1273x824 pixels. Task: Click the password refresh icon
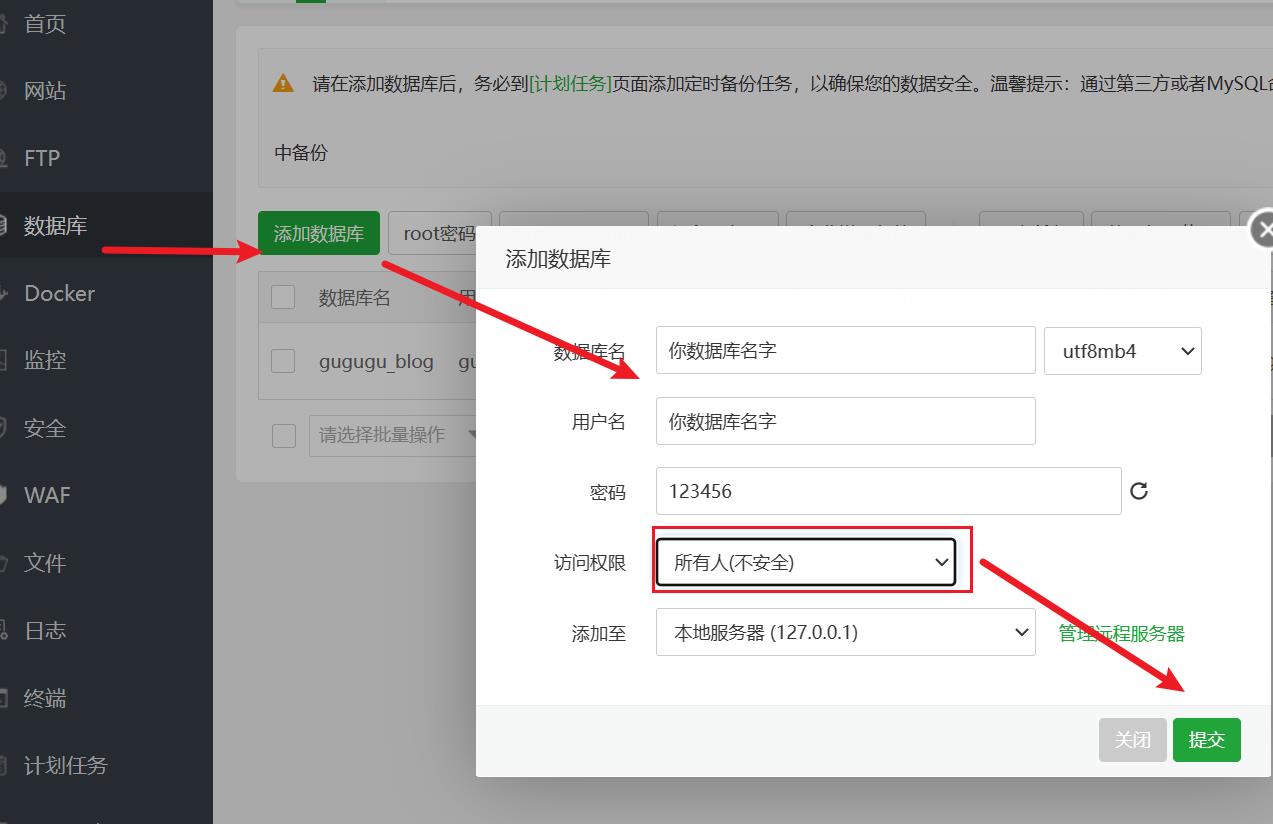point(1139,491)
